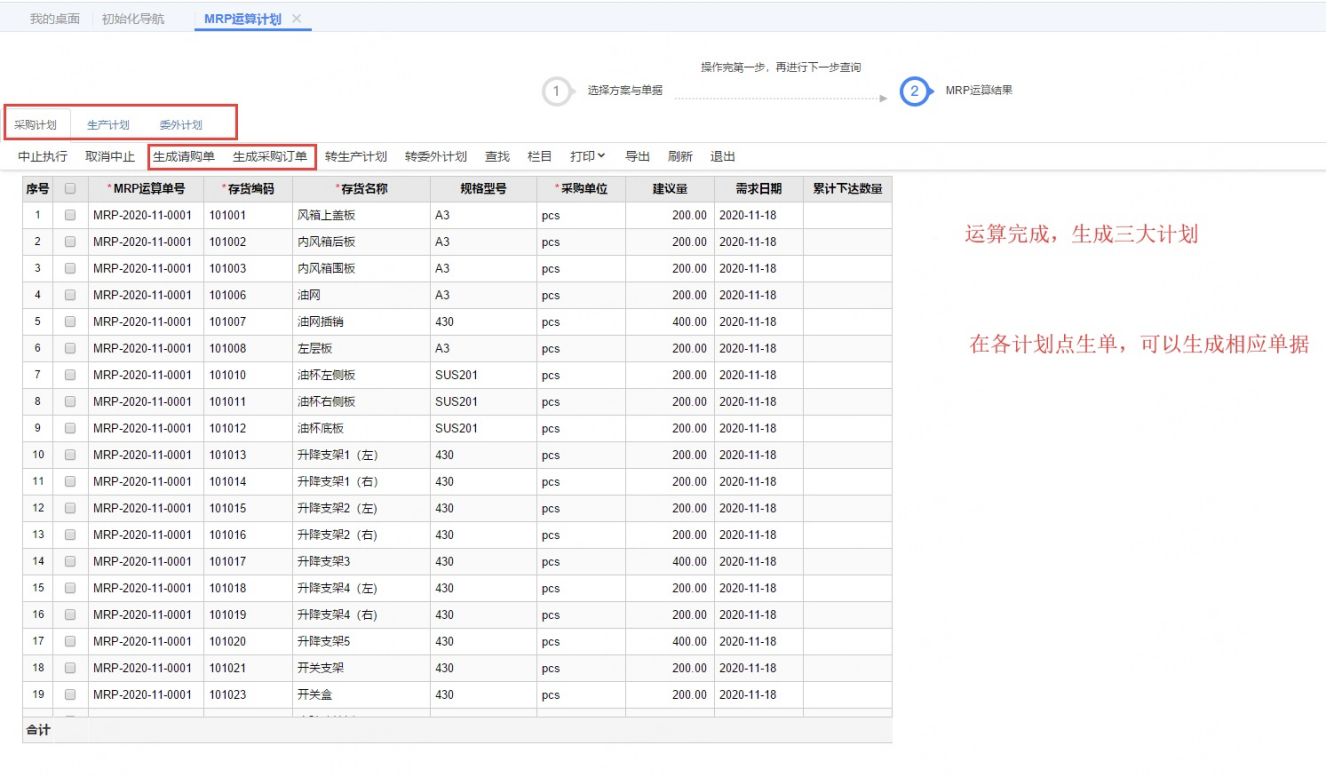
Task: Click 规格型号 column header
Action: tap(483, 188)
